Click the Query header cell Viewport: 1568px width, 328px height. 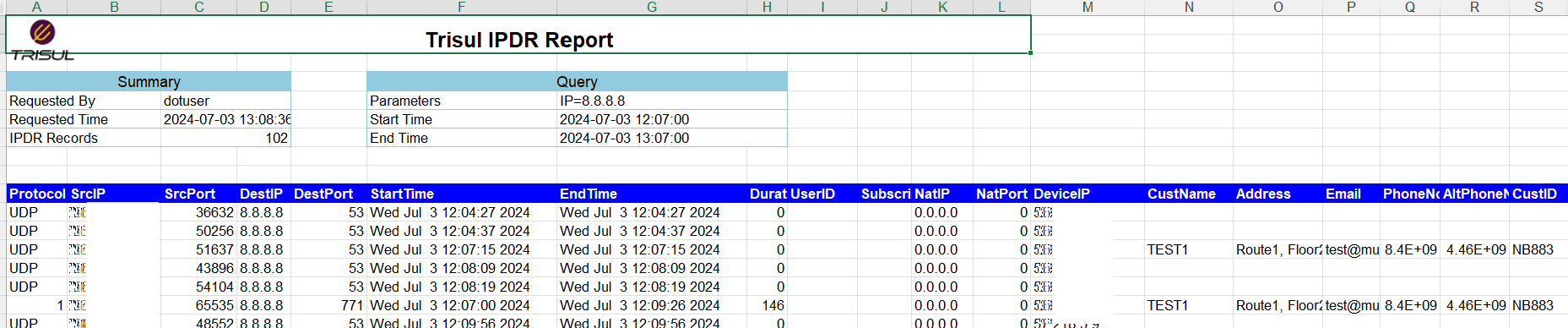tap(577, 81)
